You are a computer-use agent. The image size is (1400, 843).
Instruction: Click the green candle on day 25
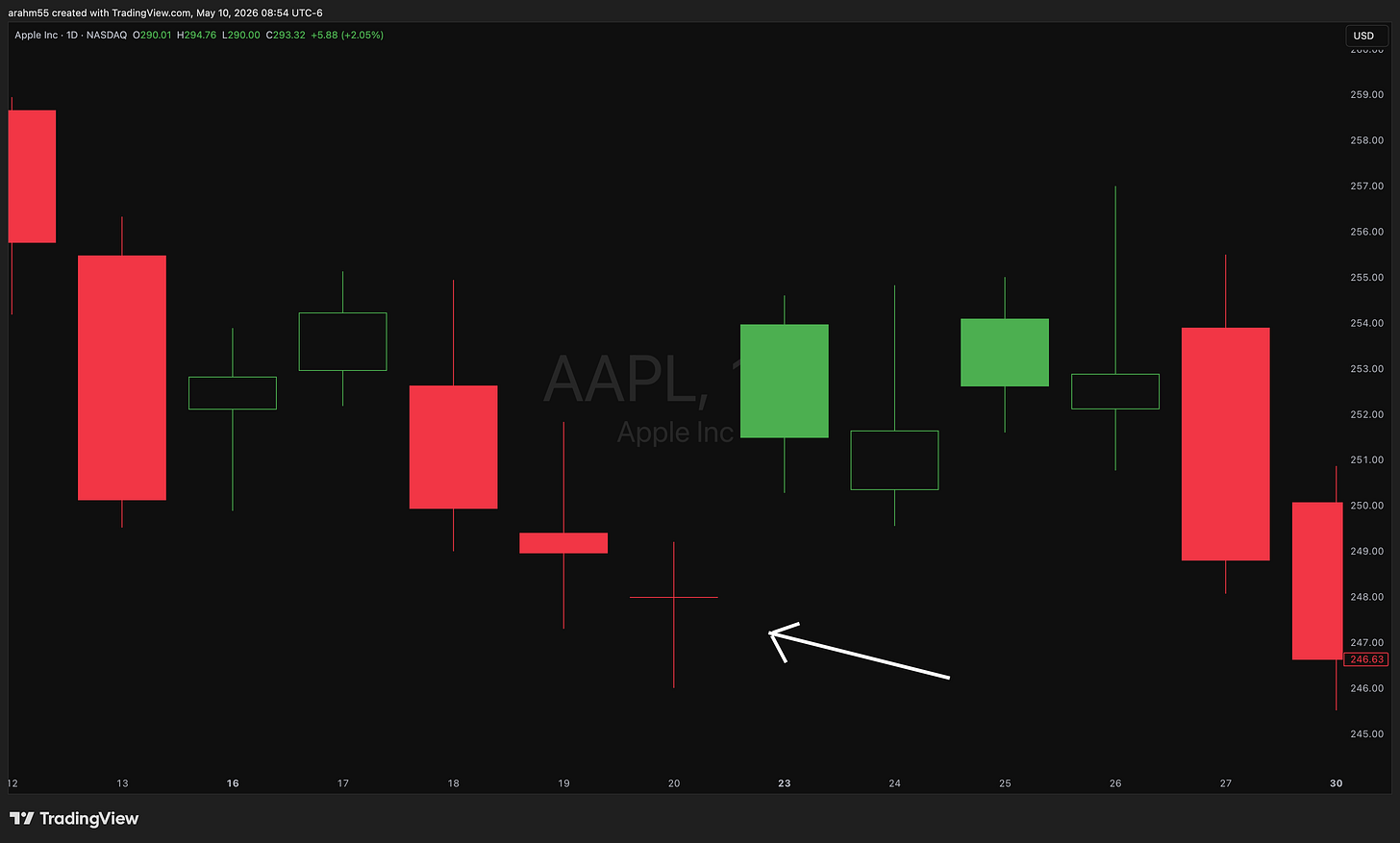(1005, 353)
